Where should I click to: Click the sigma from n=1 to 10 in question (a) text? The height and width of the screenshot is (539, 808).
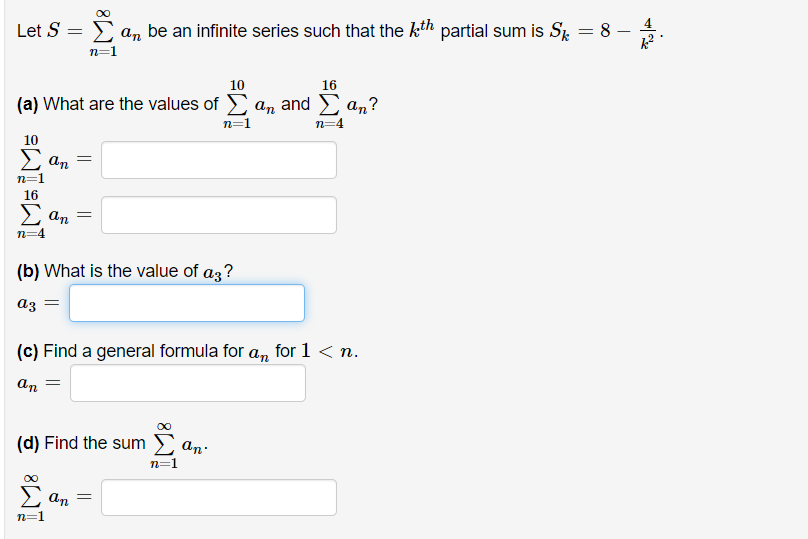point(237,104)
